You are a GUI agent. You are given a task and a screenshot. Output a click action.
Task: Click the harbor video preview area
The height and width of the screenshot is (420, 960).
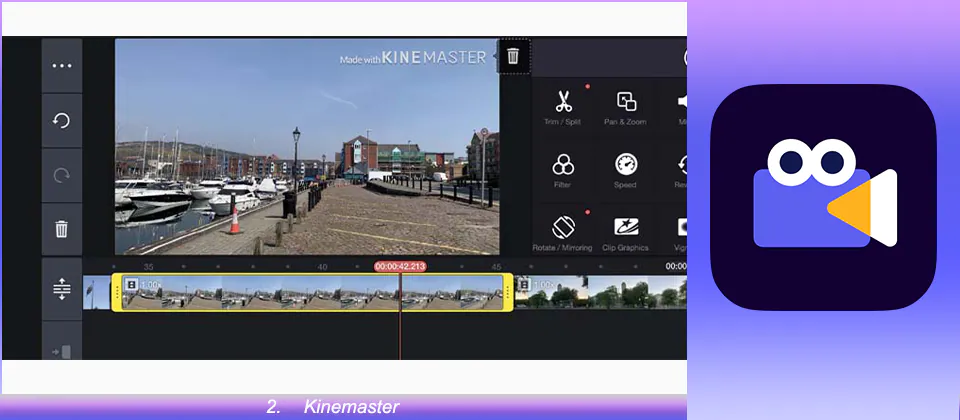307,146
